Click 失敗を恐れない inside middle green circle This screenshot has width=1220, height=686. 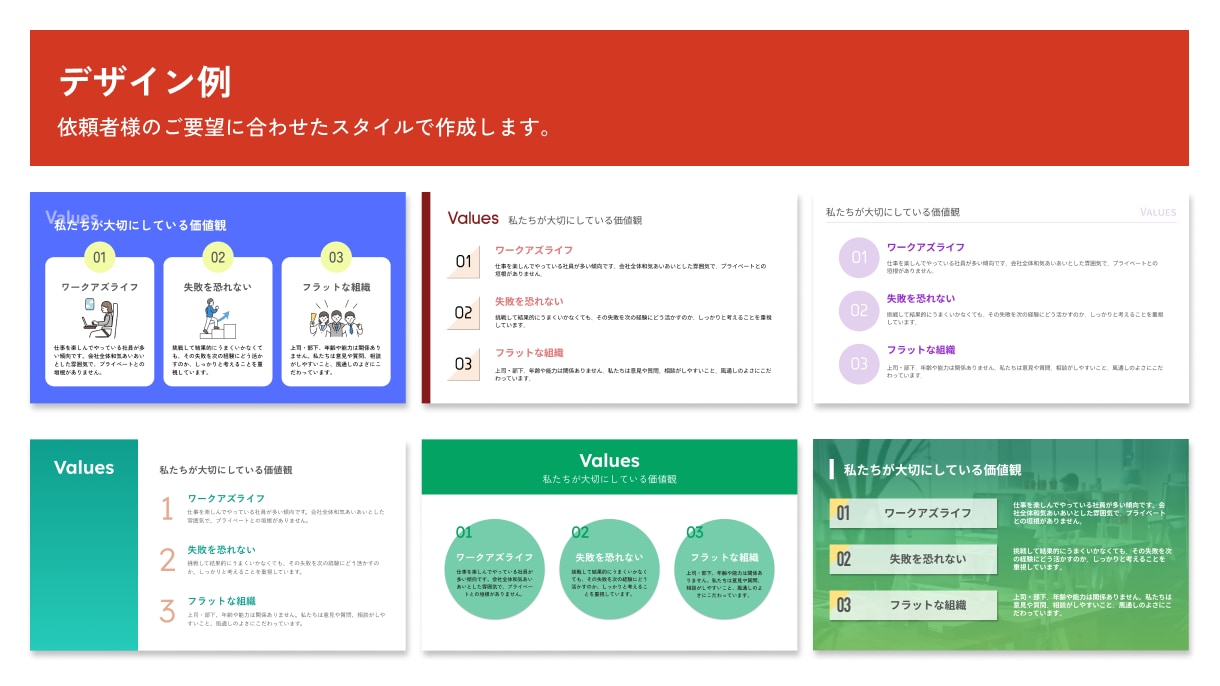click(x=609, y=557)
